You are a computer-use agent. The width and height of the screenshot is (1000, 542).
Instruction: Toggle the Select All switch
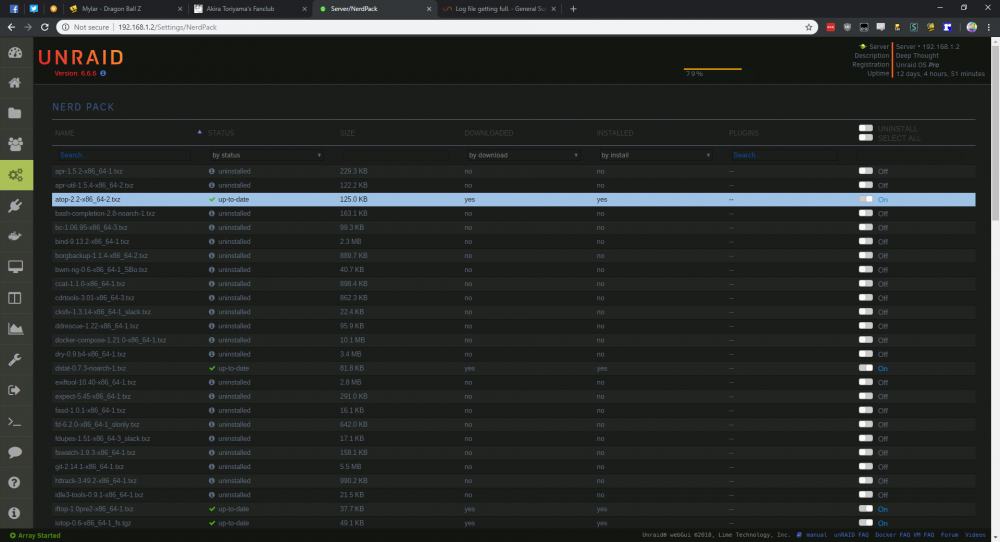(x=865, y=138)
